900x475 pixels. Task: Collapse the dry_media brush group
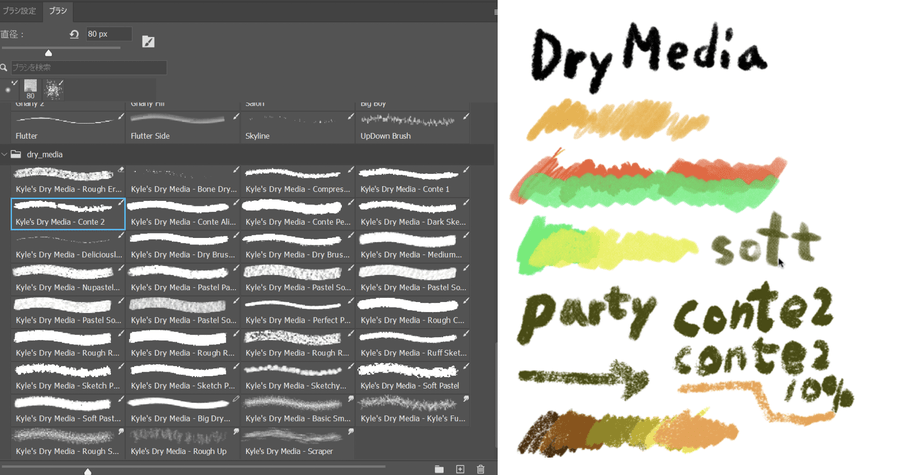click(x=5, y=154)
